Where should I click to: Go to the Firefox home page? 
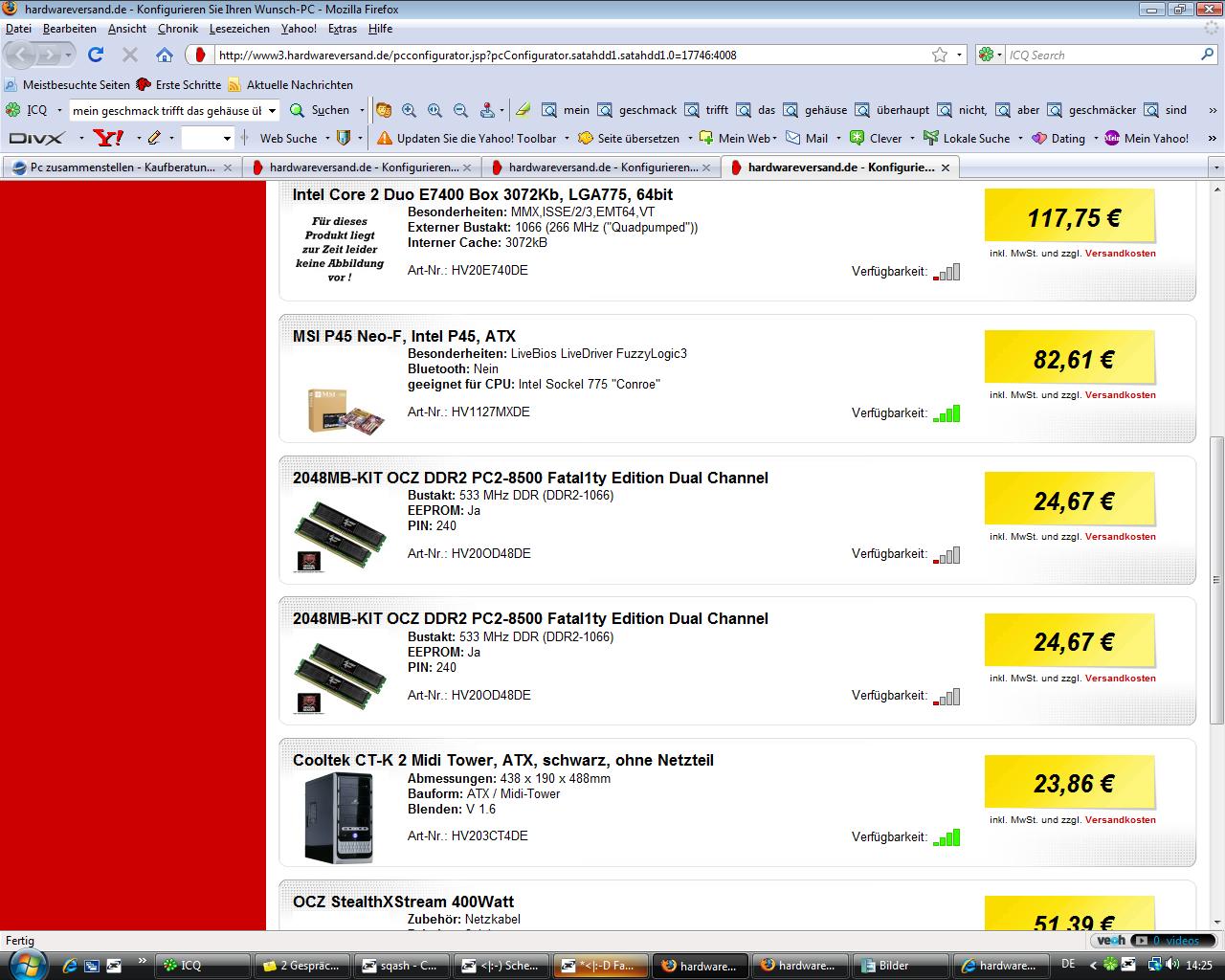165,55
